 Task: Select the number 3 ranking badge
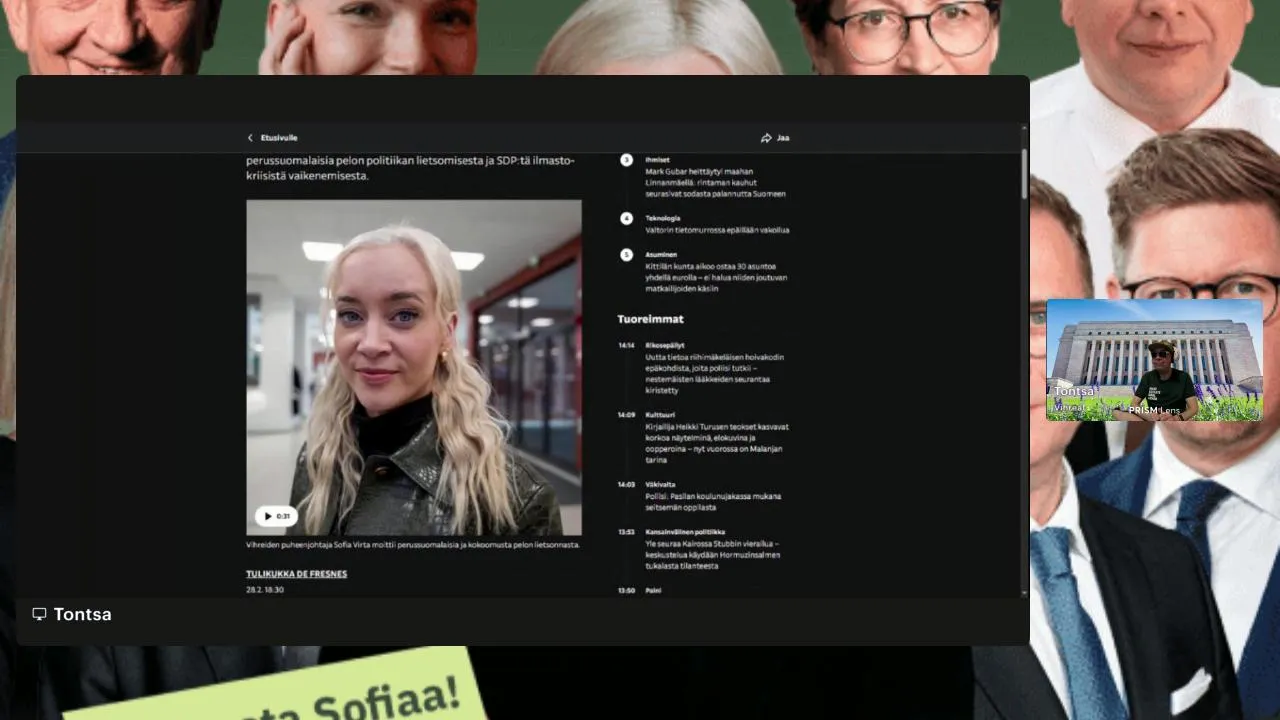pos(627,160)
